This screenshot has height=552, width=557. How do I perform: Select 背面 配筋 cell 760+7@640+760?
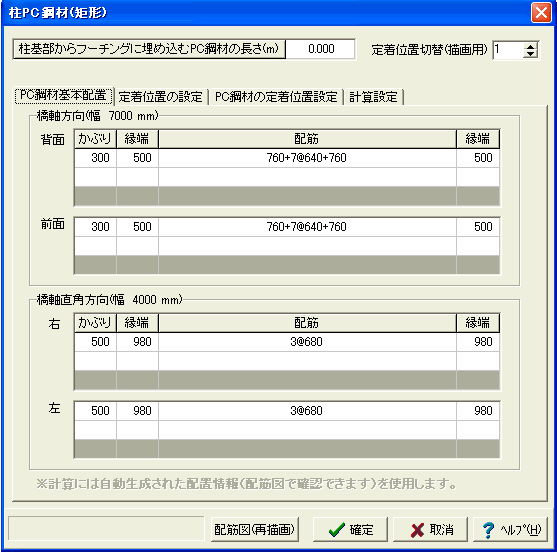point(307,158)
